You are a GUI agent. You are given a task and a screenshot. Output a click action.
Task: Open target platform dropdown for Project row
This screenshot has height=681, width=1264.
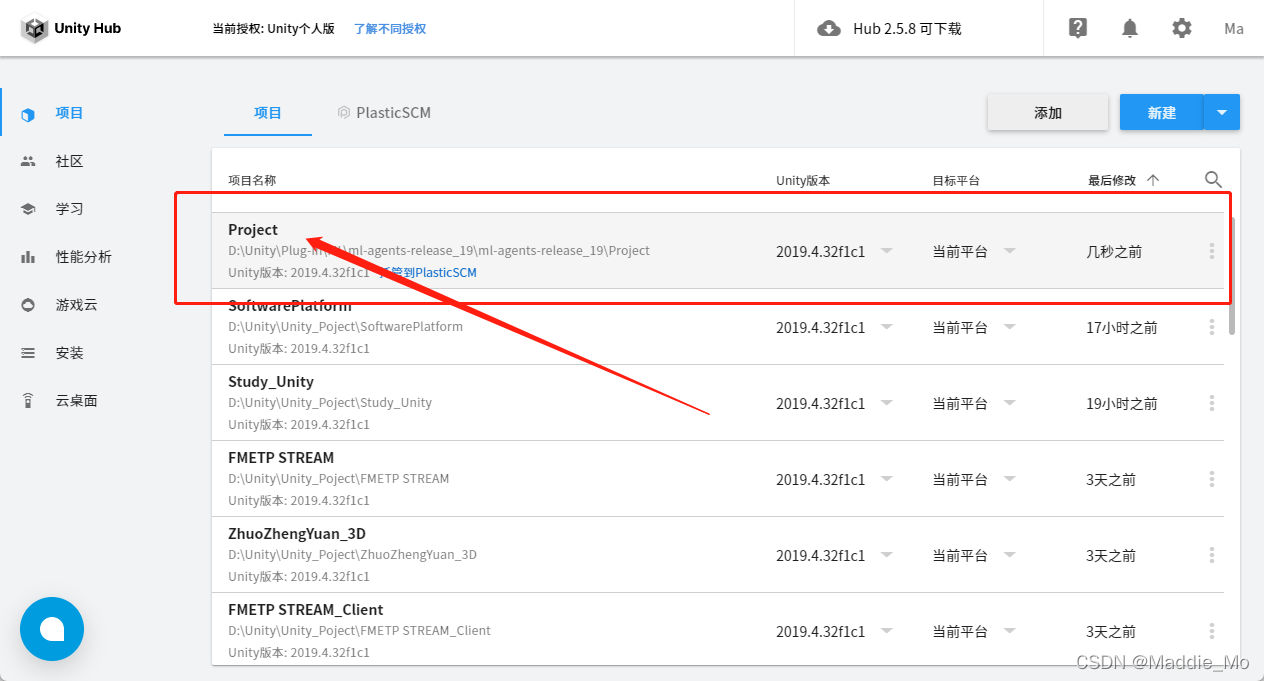tap(1009, 251)
